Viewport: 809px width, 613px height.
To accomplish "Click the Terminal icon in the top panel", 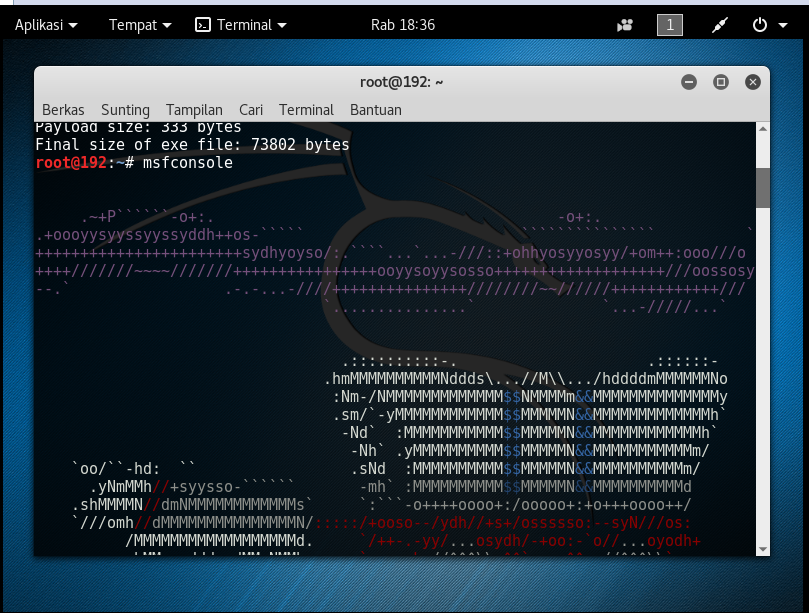I will (202, 24).
